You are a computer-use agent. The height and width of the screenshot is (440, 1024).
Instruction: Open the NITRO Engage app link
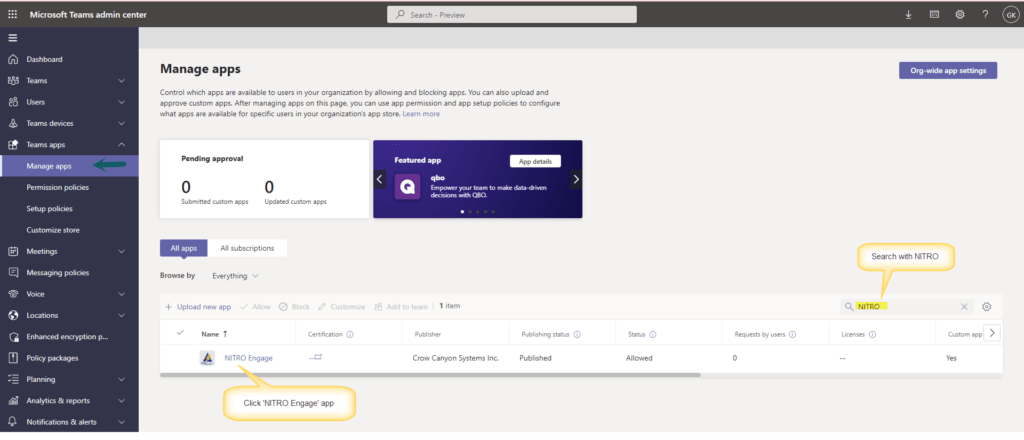point(249,358)
